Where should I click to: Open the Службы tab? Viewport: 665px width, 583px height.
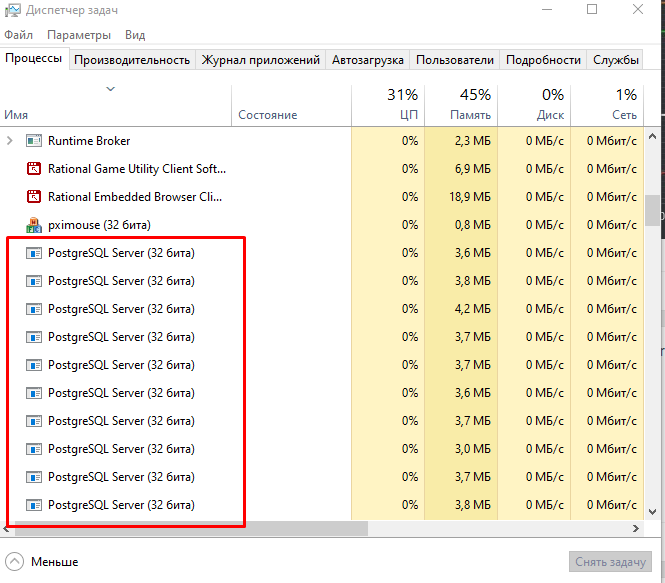point(615,60)
